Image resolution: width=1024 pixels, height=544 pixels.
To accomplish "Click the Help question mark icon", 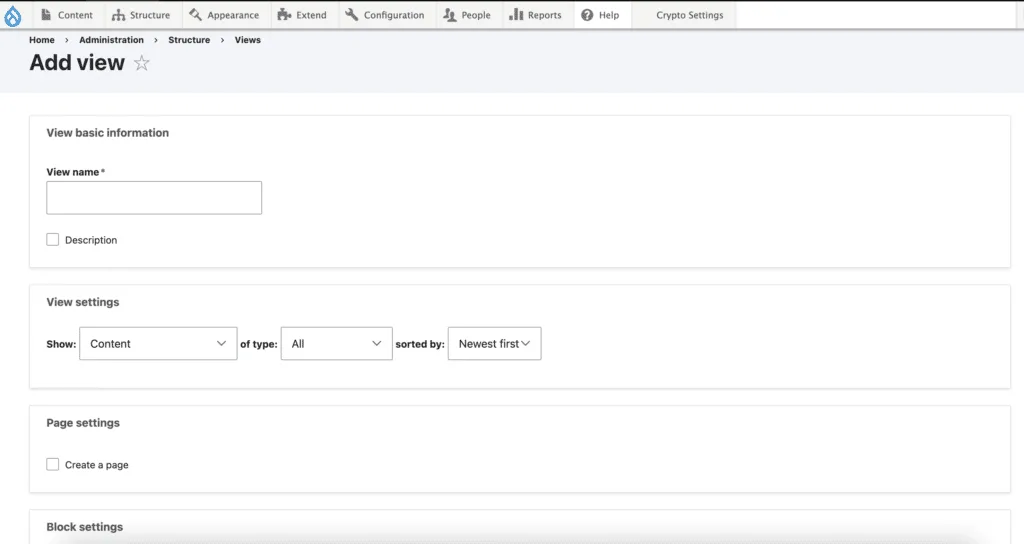I will pos(587,14).
